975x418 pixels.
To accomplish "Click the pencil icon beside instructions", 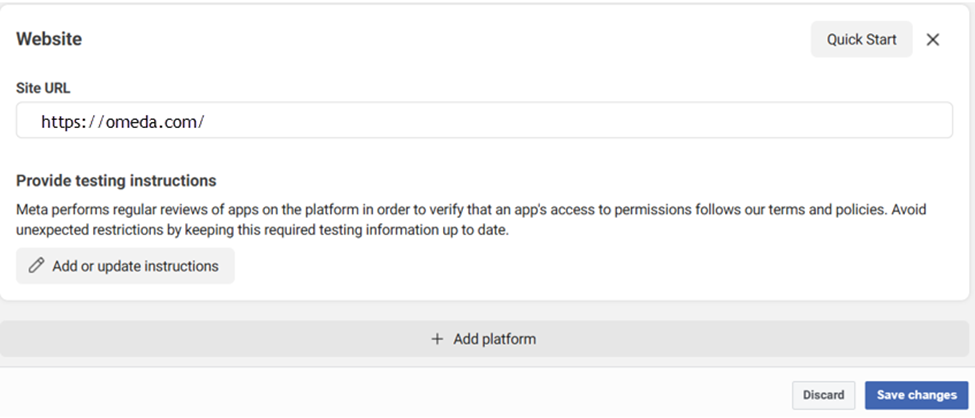I will [x=37, y=266].
